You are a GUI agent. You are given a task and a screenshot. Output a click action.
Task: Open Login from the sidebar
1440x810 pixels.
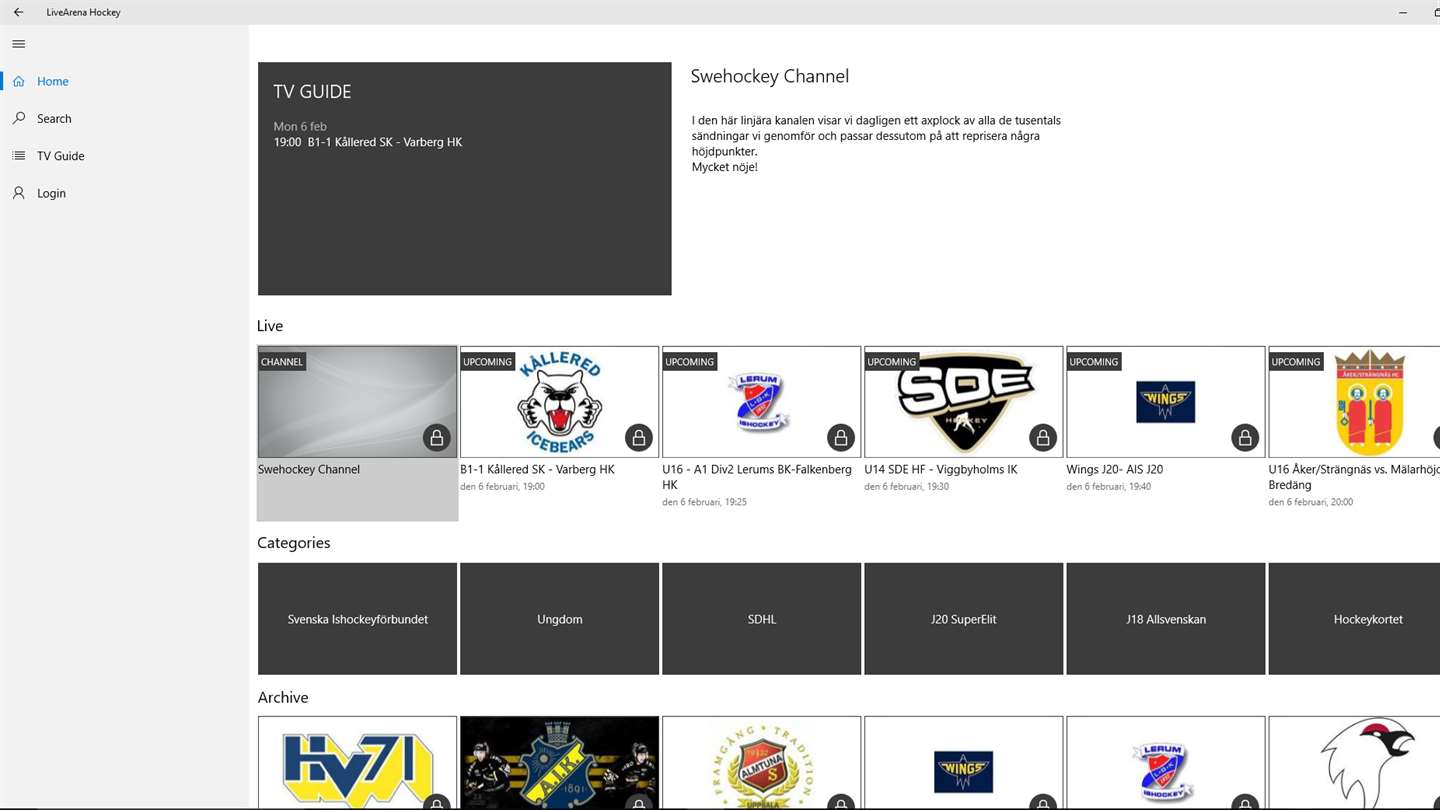tap(124, 193)
